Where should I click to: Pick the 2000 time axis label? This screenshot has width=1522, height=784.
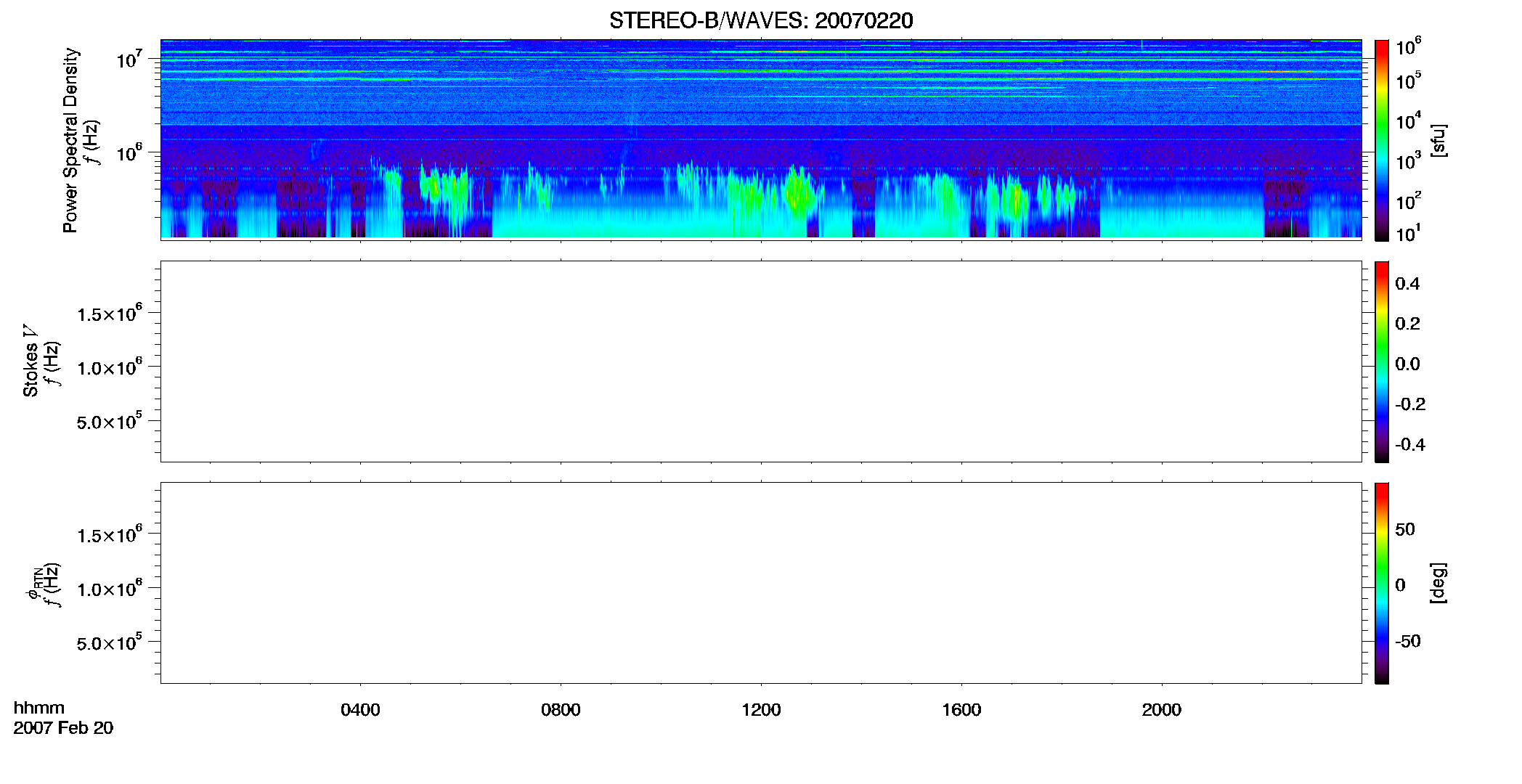pyautogui.click(x=1161, y=710)
